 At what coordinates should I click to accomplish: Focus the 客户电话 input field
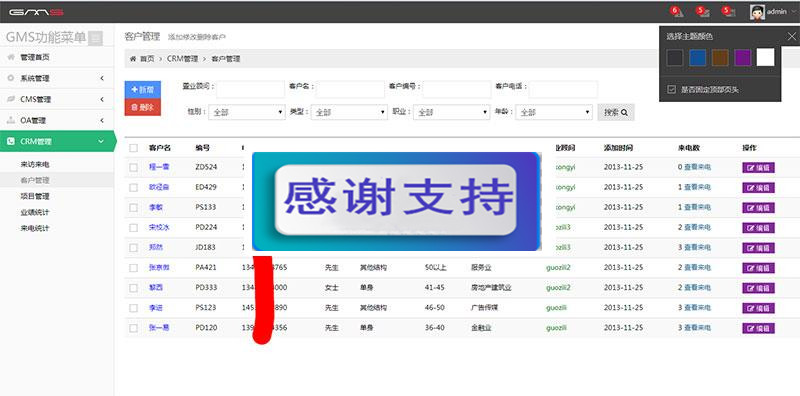click(x=563, y=89)
